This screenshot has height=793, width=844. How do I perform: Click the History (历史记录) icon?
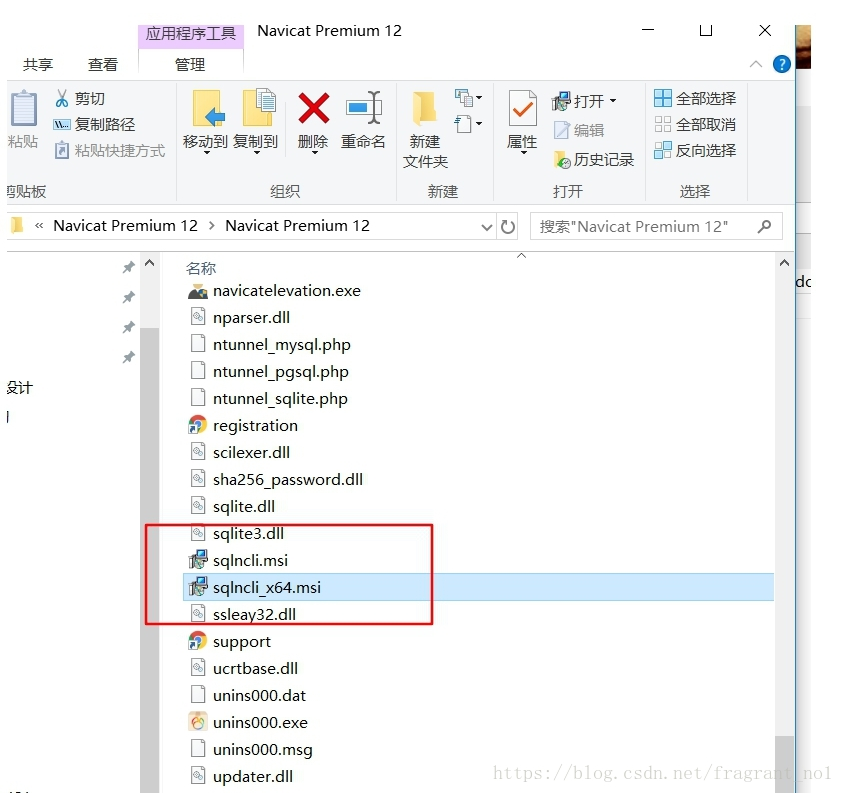(x=562, y=160)
